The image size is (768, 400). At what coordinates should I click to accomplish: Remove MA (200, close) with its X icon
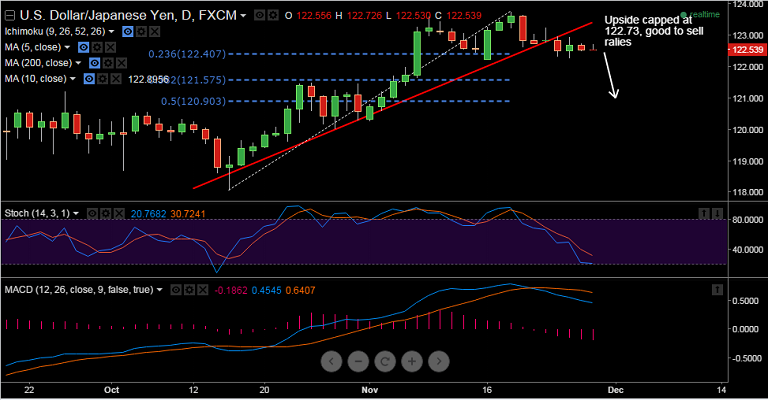point(121,63)
